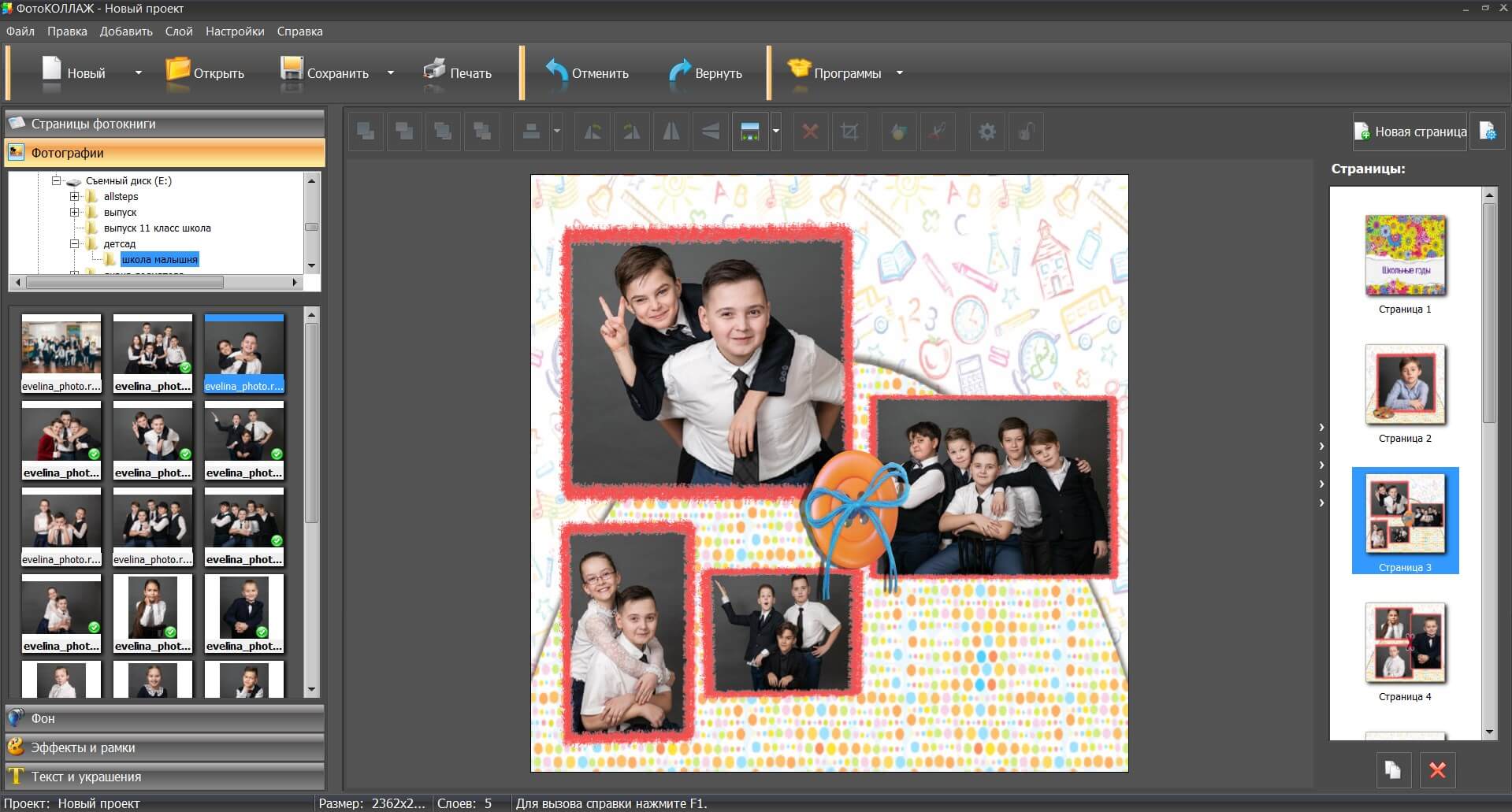Click the flip horizontally icon
Screen dimensions: 1512x812
point(671,132)
